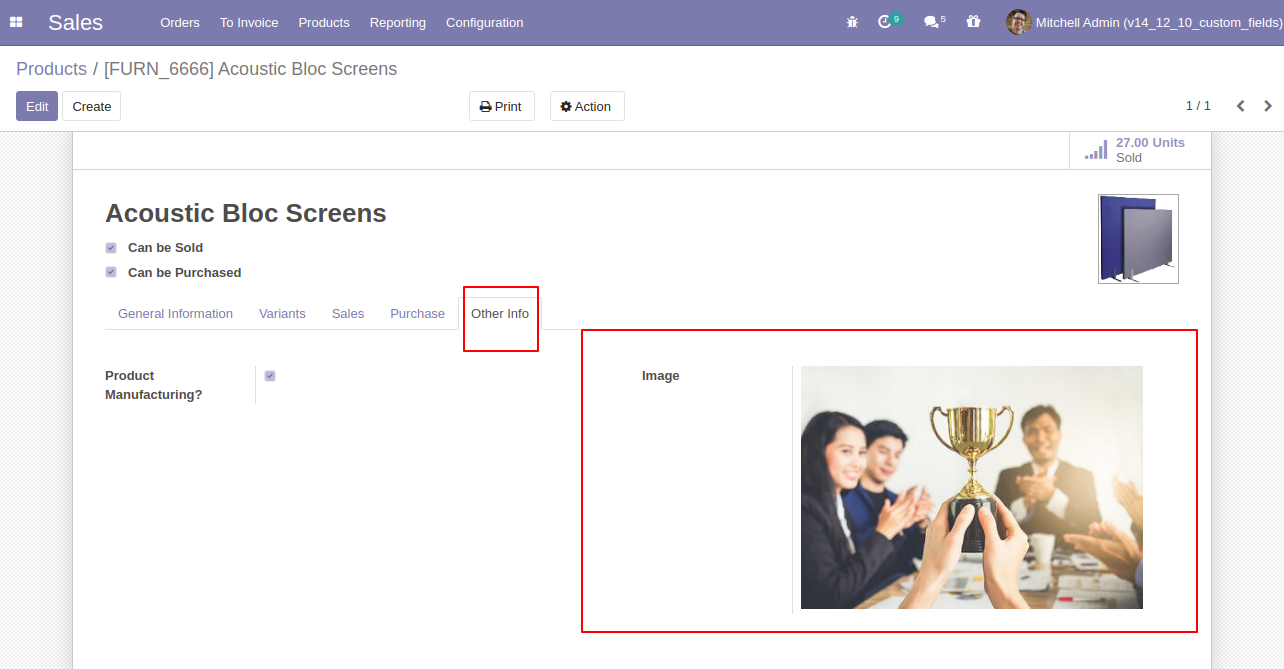The height and width of the screenshot is (669, 1284).
Task: Open the Action dropdown
Action: pos(587,106)
